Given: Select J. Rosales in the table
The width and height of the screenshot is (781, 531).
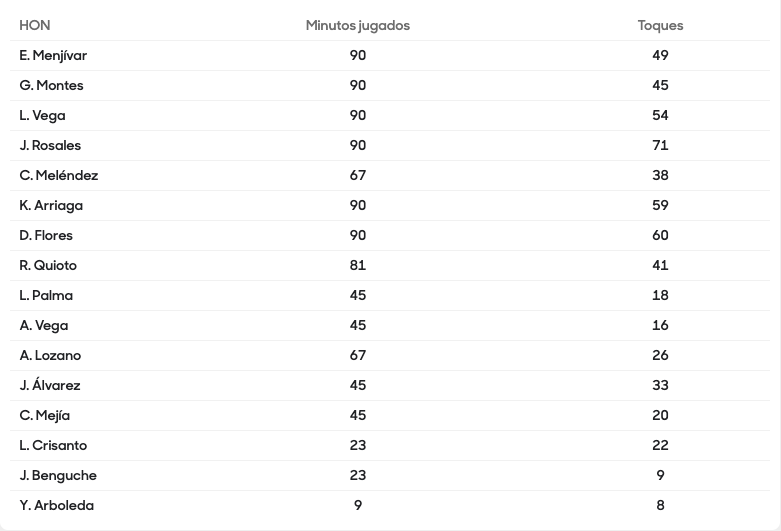Looking at the screenshot, I should 50,145.
